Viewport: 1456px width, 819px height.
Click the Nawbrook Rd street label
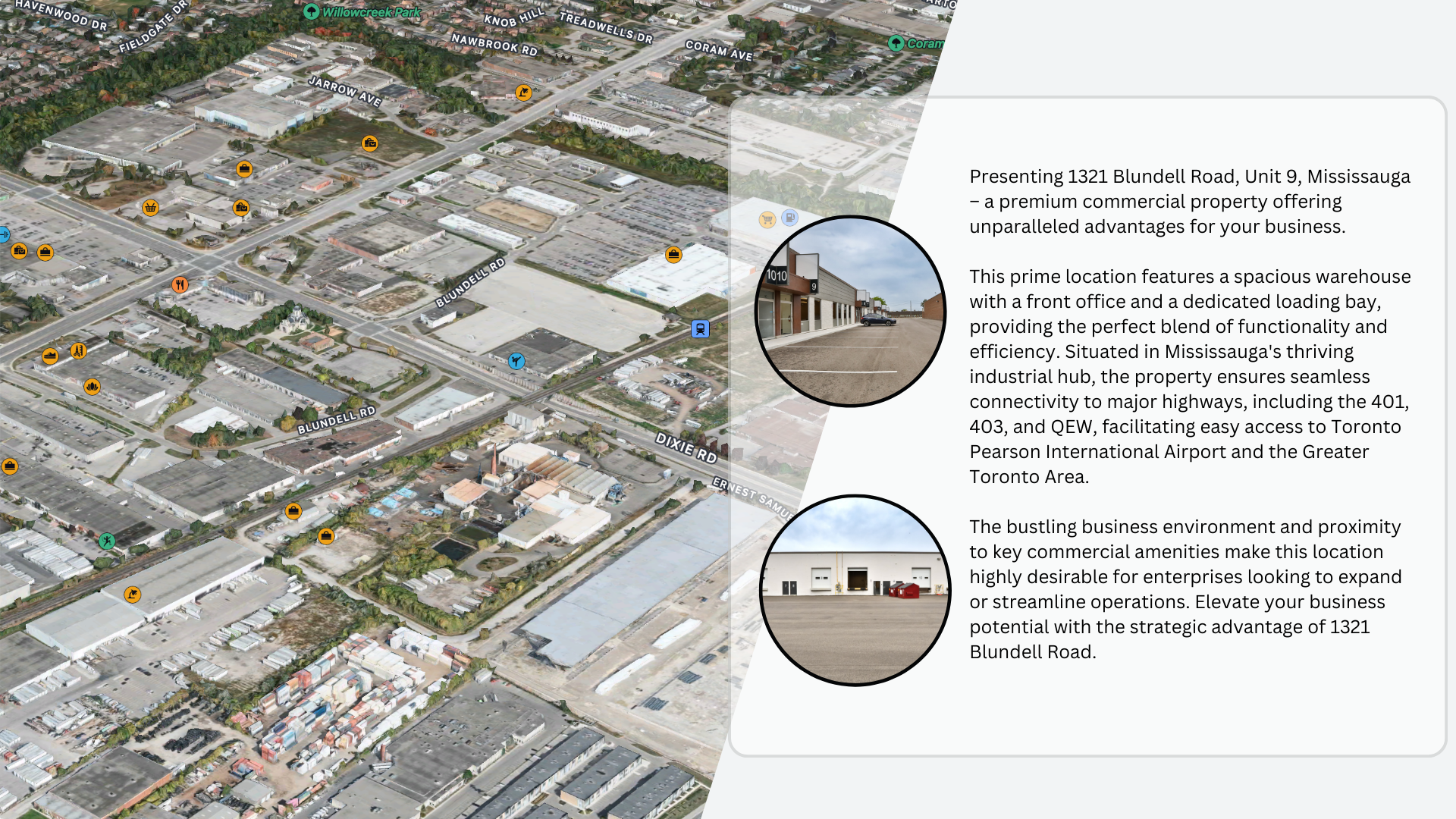coord(494,45)
